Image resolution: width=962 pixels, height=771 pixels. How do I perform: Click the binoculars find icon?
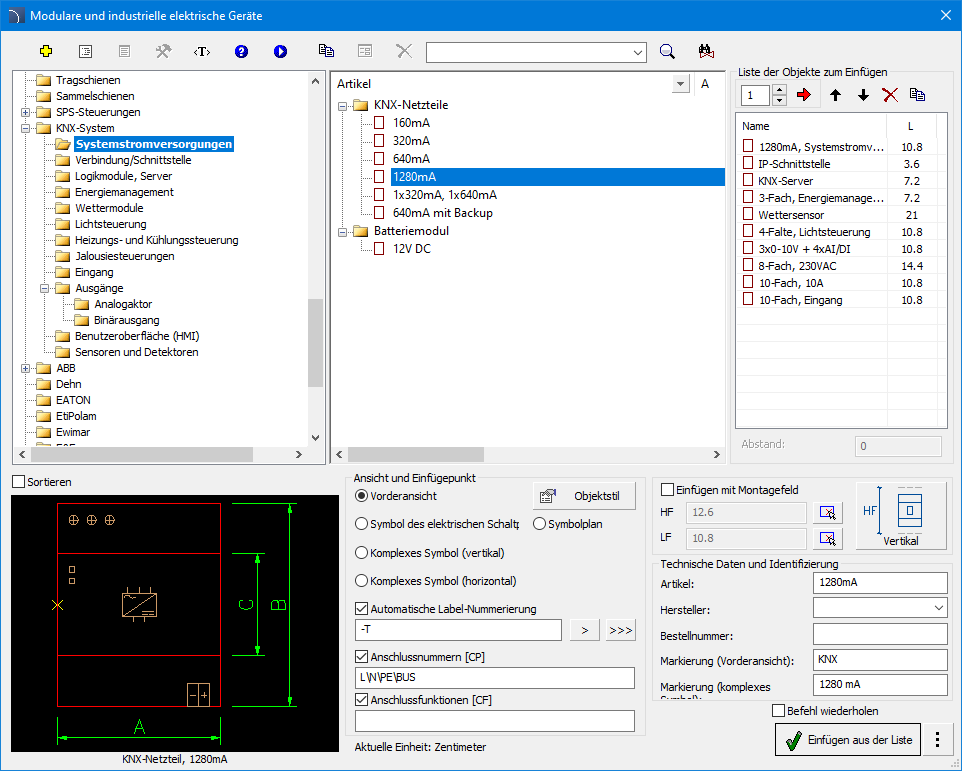point(706,52)
